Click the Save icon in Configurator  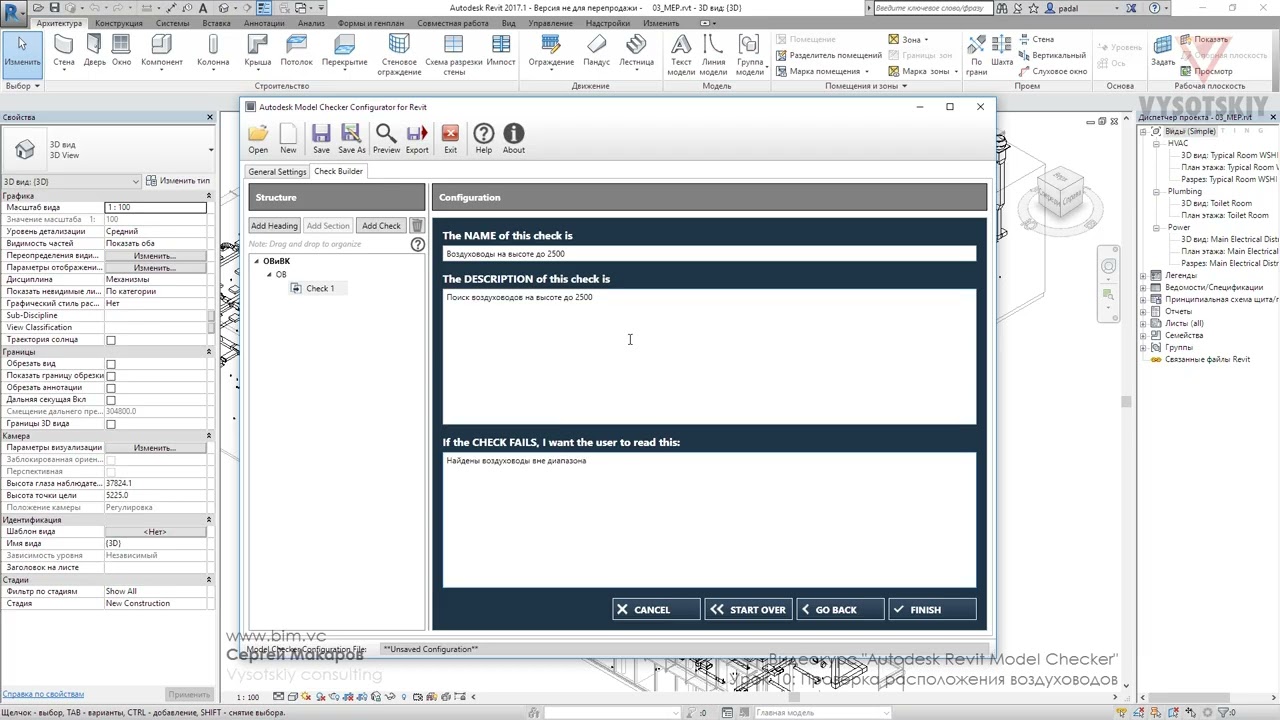click(321, 138)
